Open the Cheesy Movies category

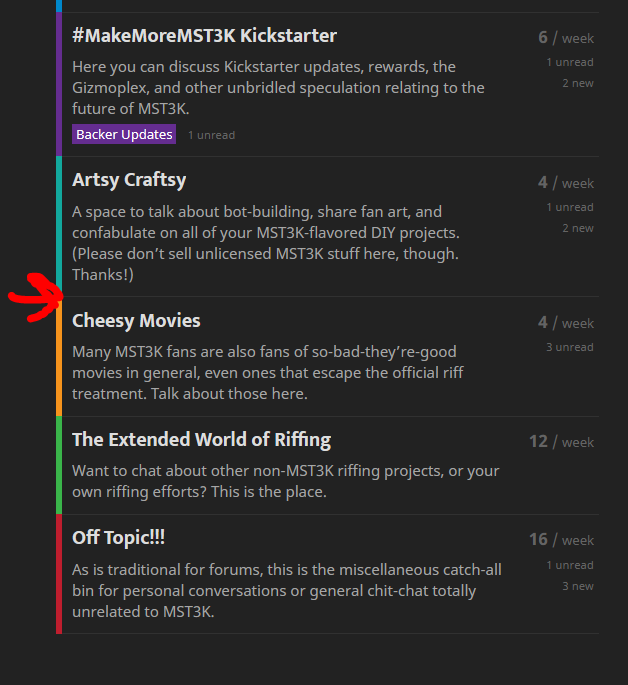(x=136, y=321)
